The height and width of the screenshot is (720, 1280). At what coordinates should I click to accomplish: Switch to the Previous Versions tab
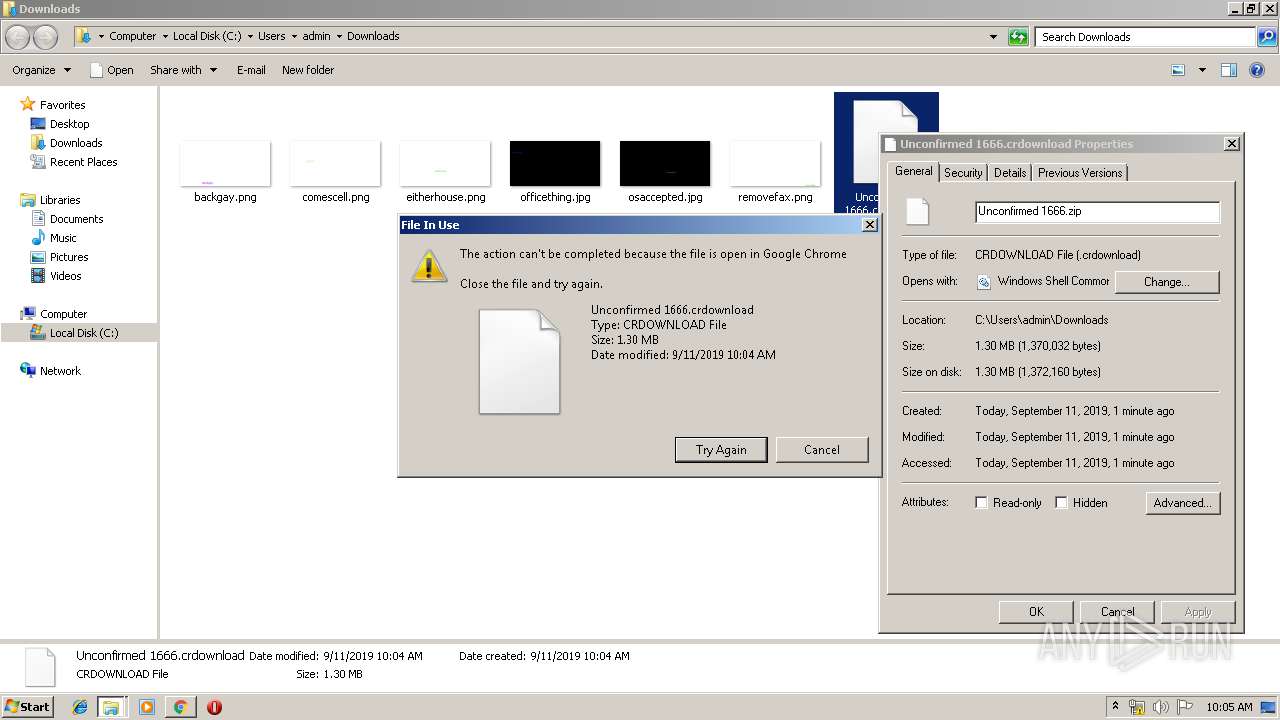coord(1080,173)
